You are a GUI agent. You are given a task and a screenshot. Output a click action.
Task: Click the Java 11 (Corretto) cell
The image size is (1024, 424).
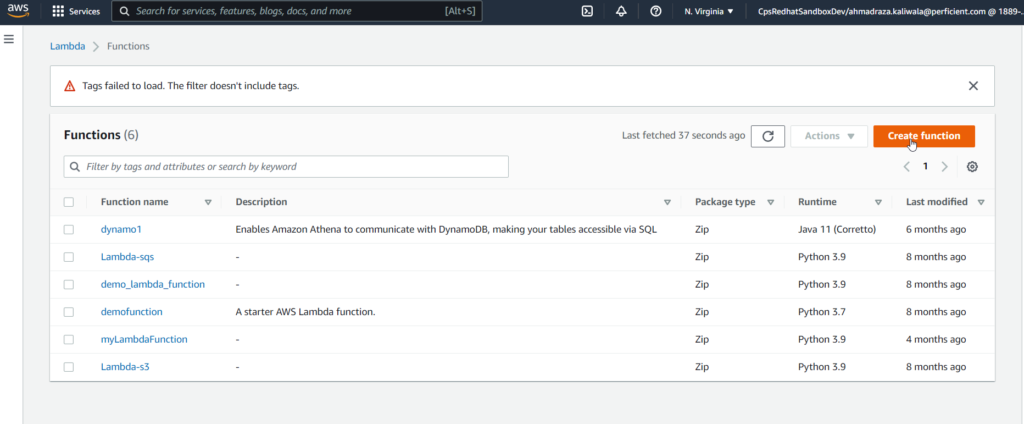click(x=837, y=229)
